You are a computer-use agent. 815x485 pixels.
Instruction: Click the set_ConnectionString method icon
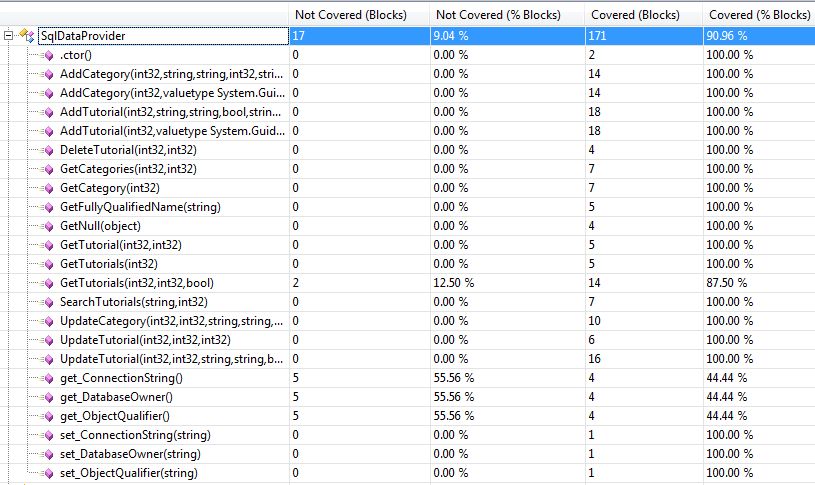point(48,436)
